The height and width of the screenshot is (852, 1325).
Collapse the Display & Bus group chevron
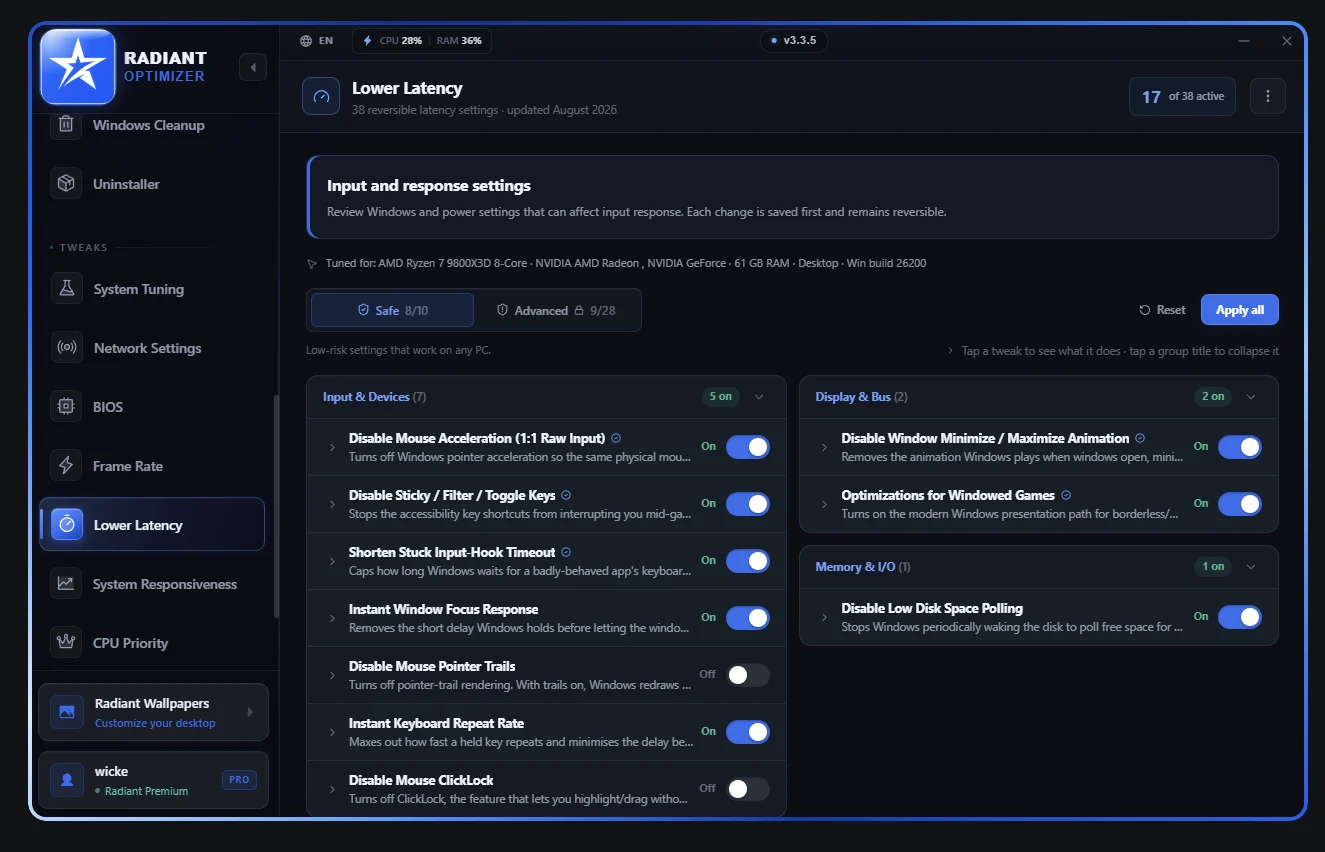coord(1251,397)
